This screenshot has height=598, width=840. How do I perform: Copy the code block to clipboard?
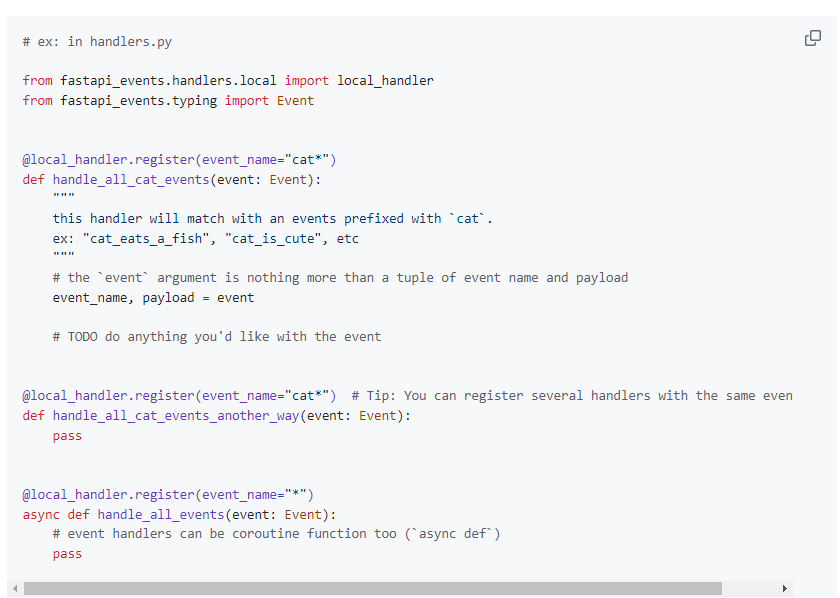pyautogui.click(x=813, y=38)
